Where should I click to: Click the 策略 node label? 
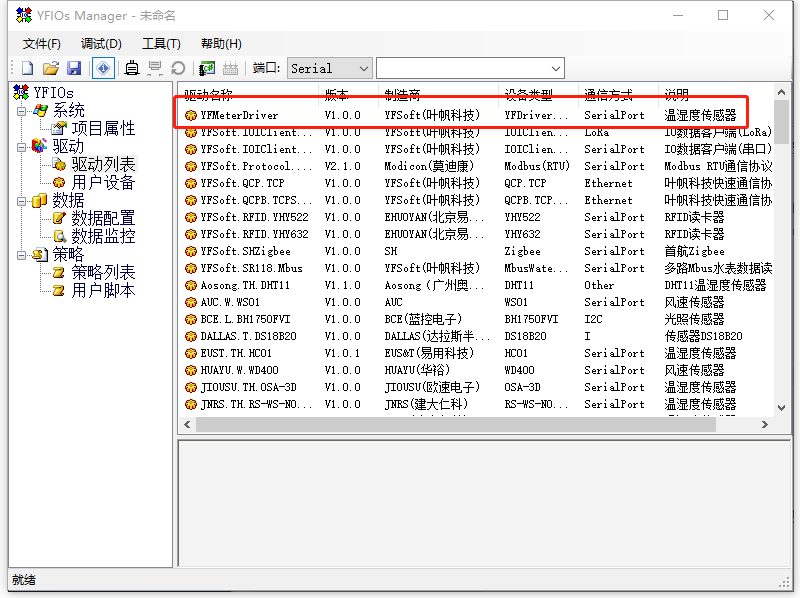68,254
